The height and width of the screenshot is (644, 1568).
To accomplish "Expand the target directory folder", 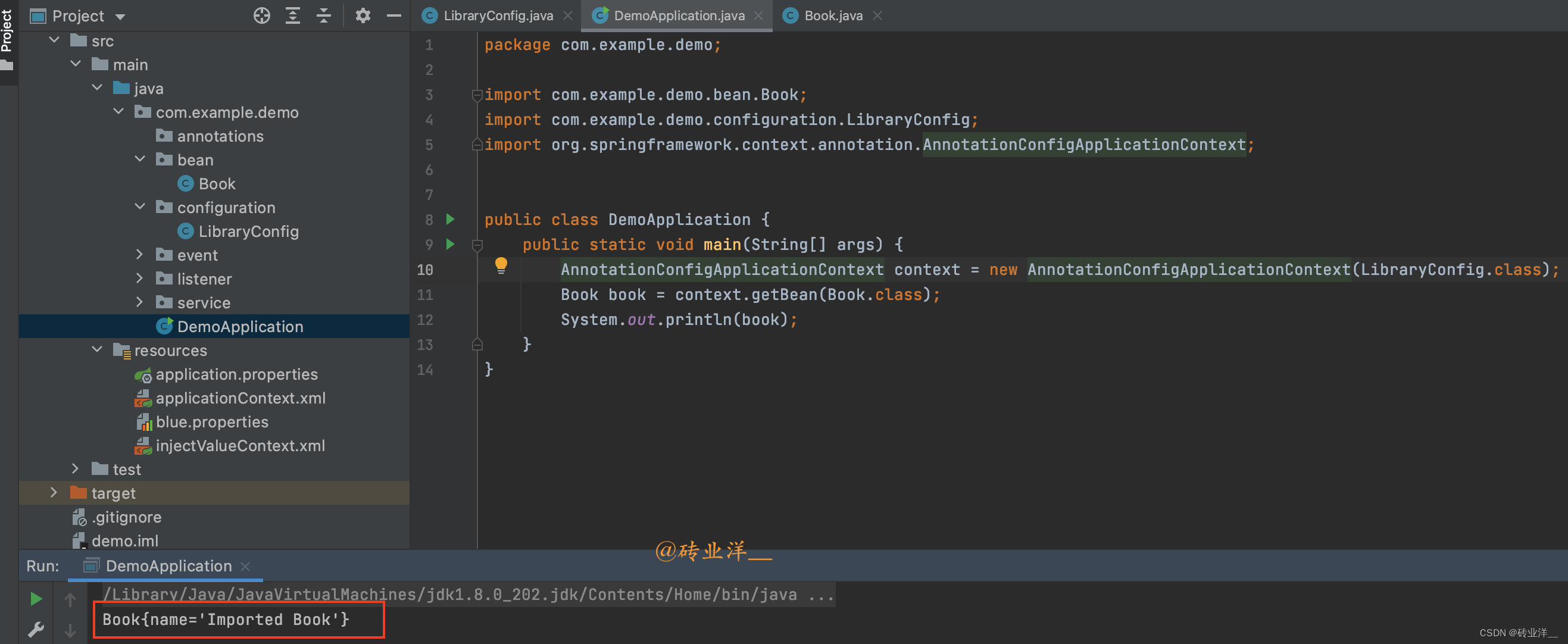I will pyautogui.click(x=53, y=492).
